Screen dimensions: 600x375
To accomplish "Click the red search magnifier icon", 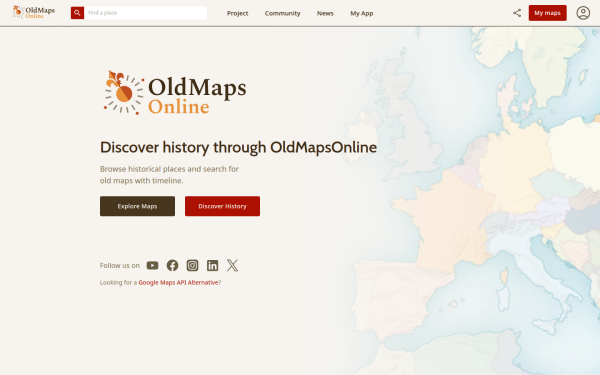I will 77,13.
